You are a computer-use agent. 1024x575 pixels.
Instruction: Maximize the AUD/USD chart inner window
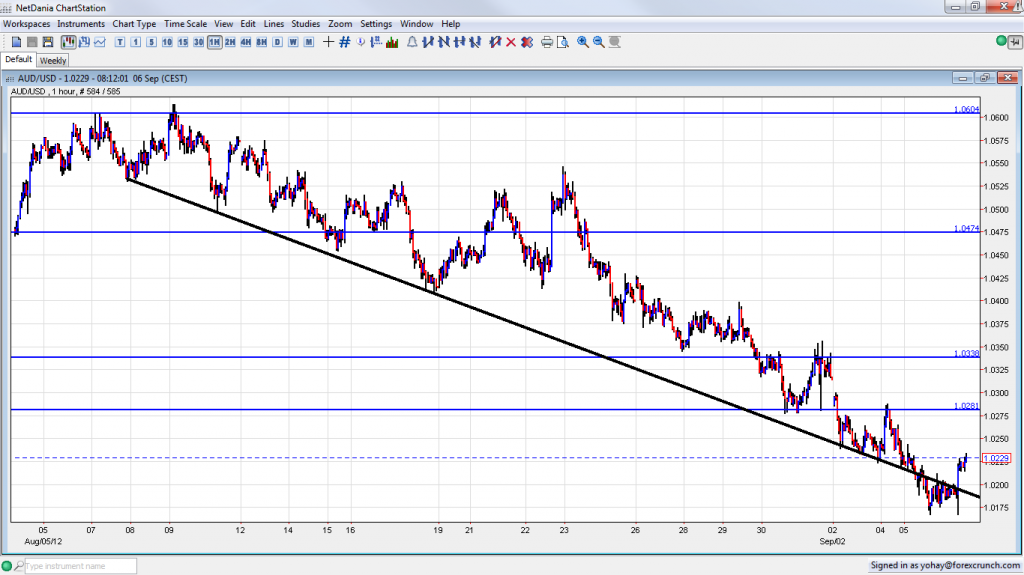(x=985, y=78)
